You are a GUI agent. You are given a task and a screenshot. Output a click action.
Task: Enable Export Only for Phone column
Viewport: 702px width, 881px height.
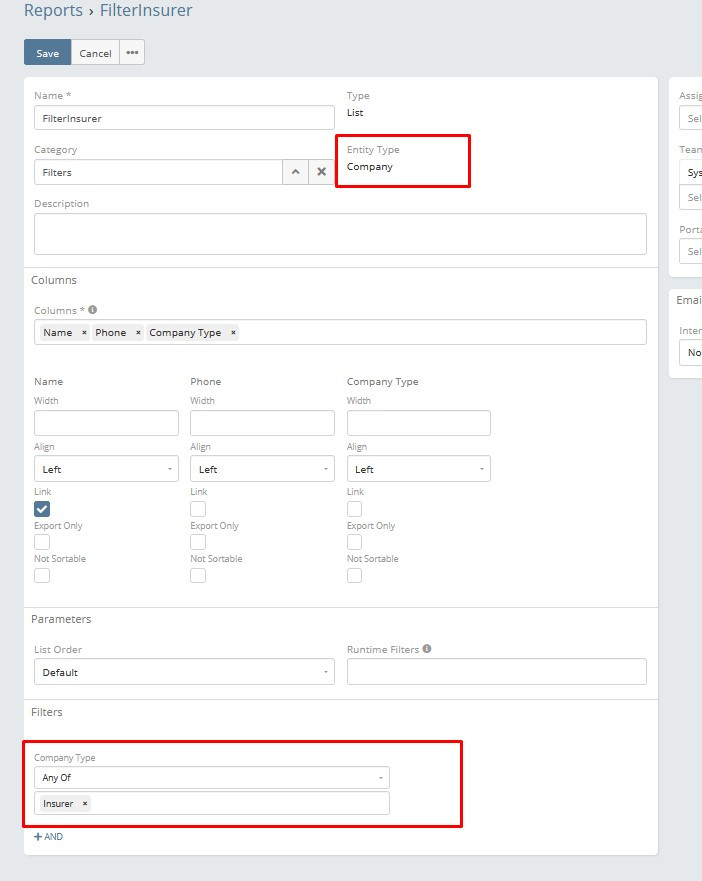click(198, 542)
